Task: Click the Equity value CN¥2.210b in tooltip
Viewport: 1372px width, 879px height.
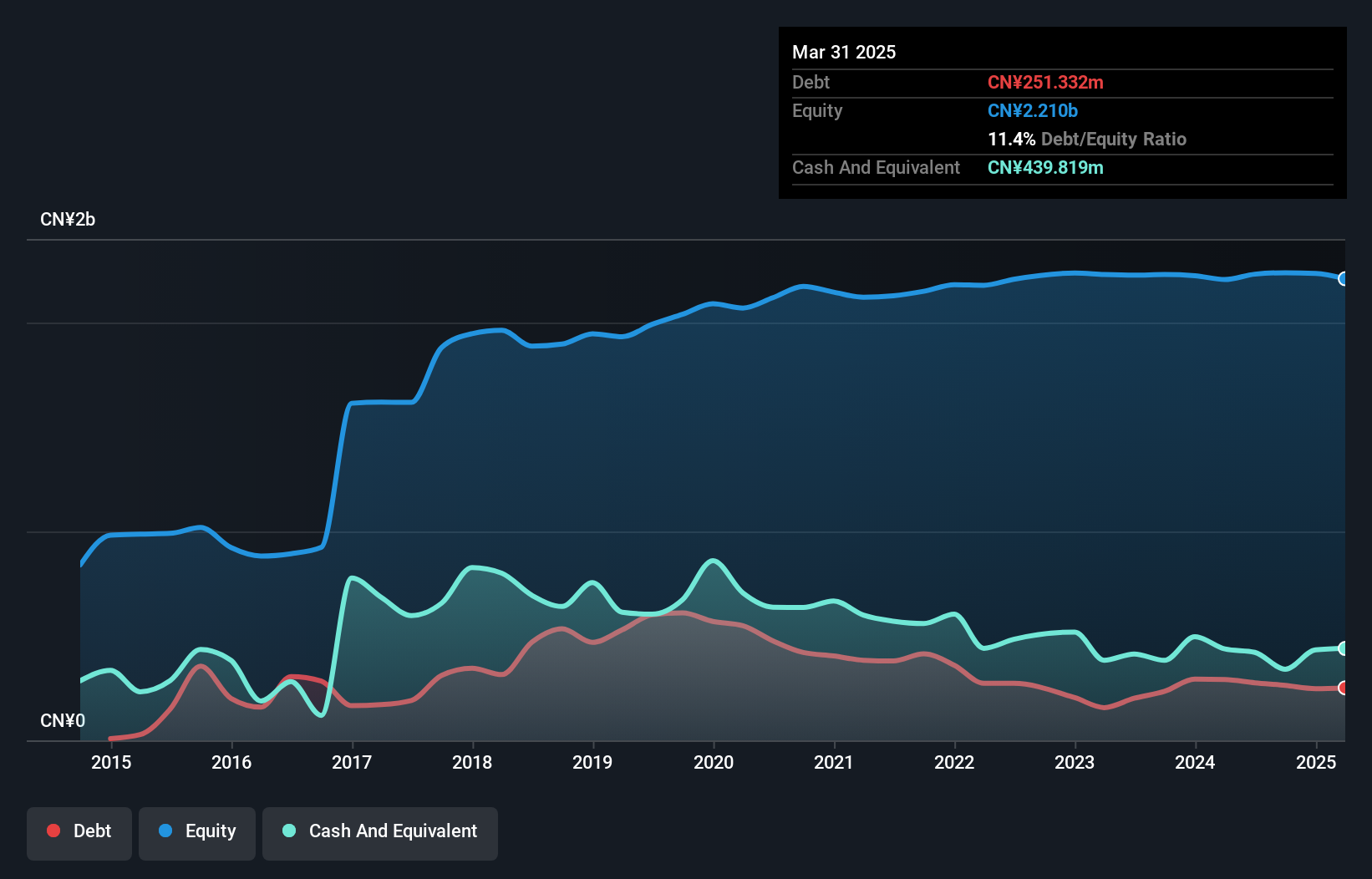Action: 1033,110
